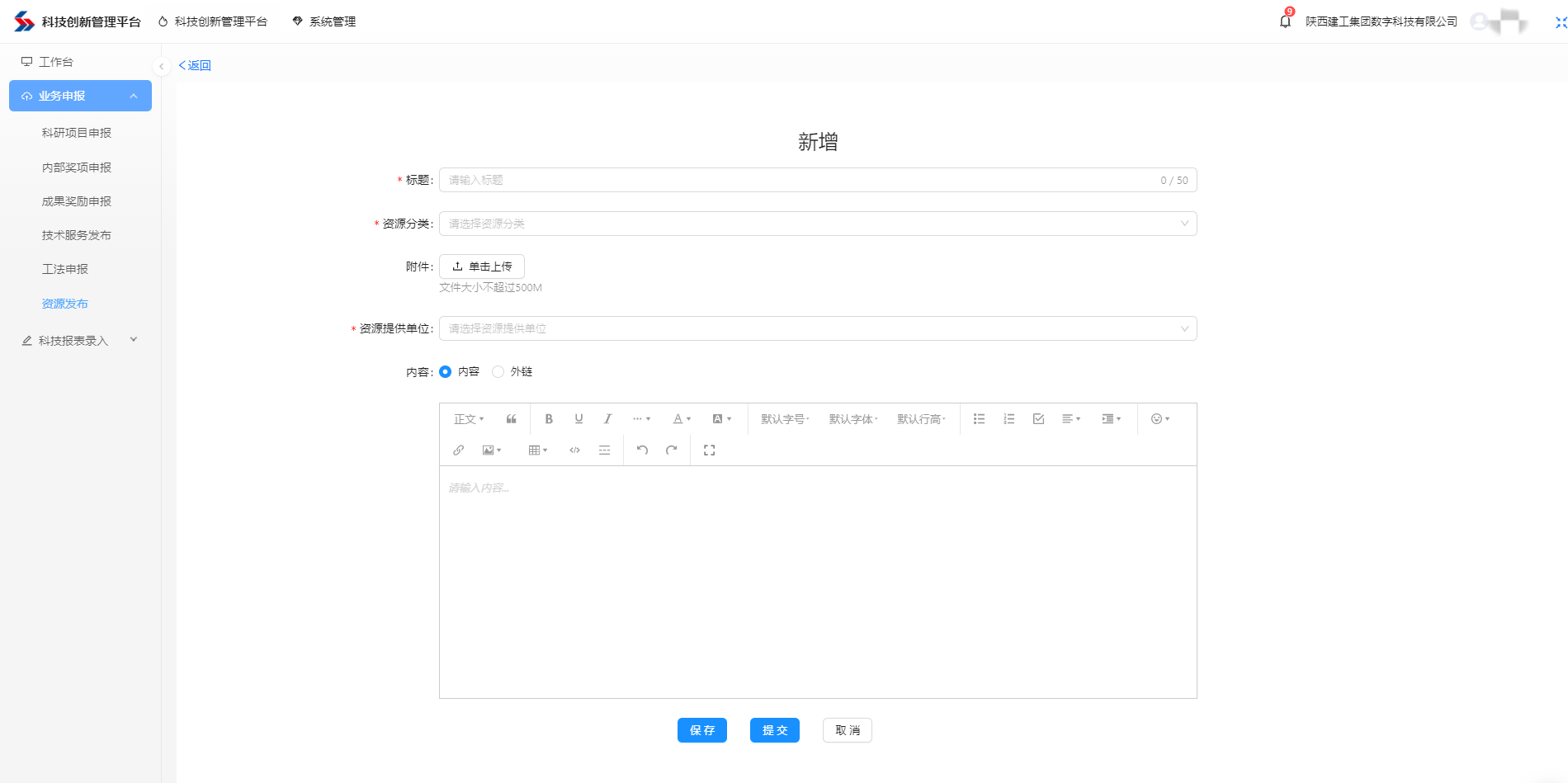Expand the 科技报表录入 sidebar menu
The height and width of the screenshot is (783, 1568).
[x=79, y=341]
